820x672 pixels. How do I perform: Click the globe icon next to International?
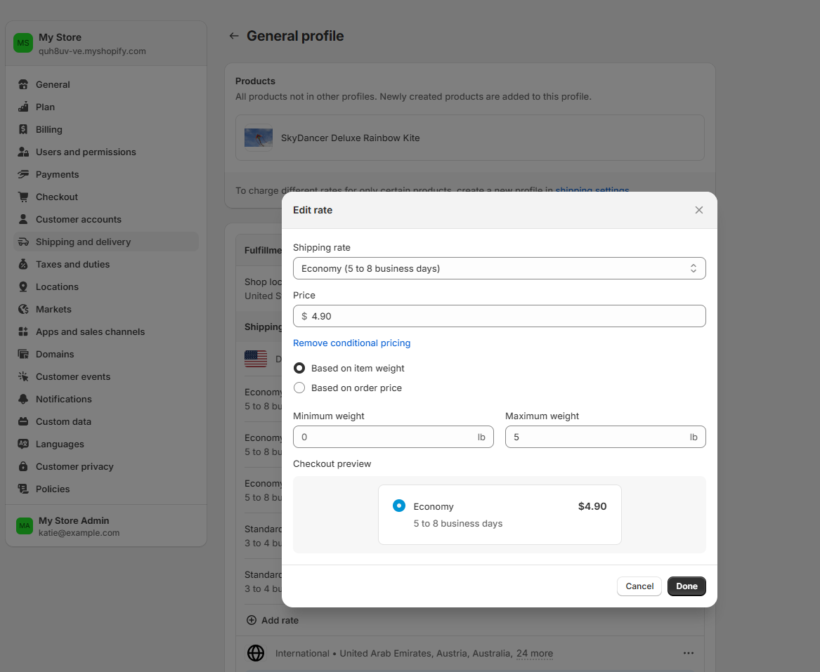click(257, 652)
